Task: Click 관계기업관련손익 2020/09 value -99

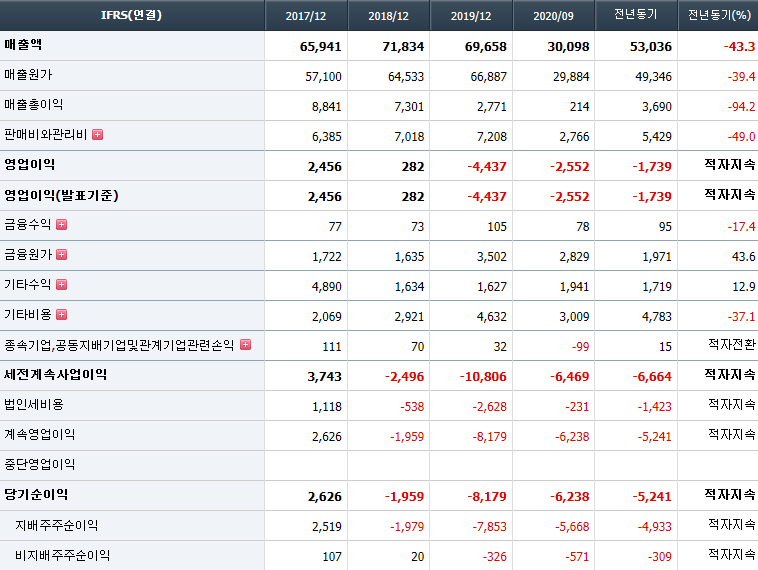Action: pos(580,347)
